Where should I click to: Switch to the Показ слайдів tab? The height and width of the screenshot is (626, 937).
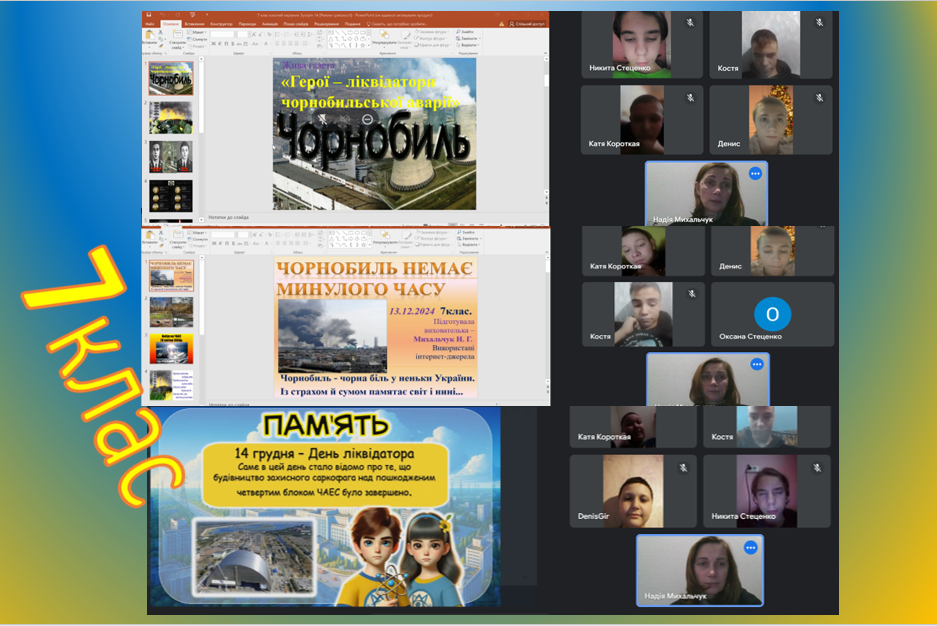click(296, 24)
